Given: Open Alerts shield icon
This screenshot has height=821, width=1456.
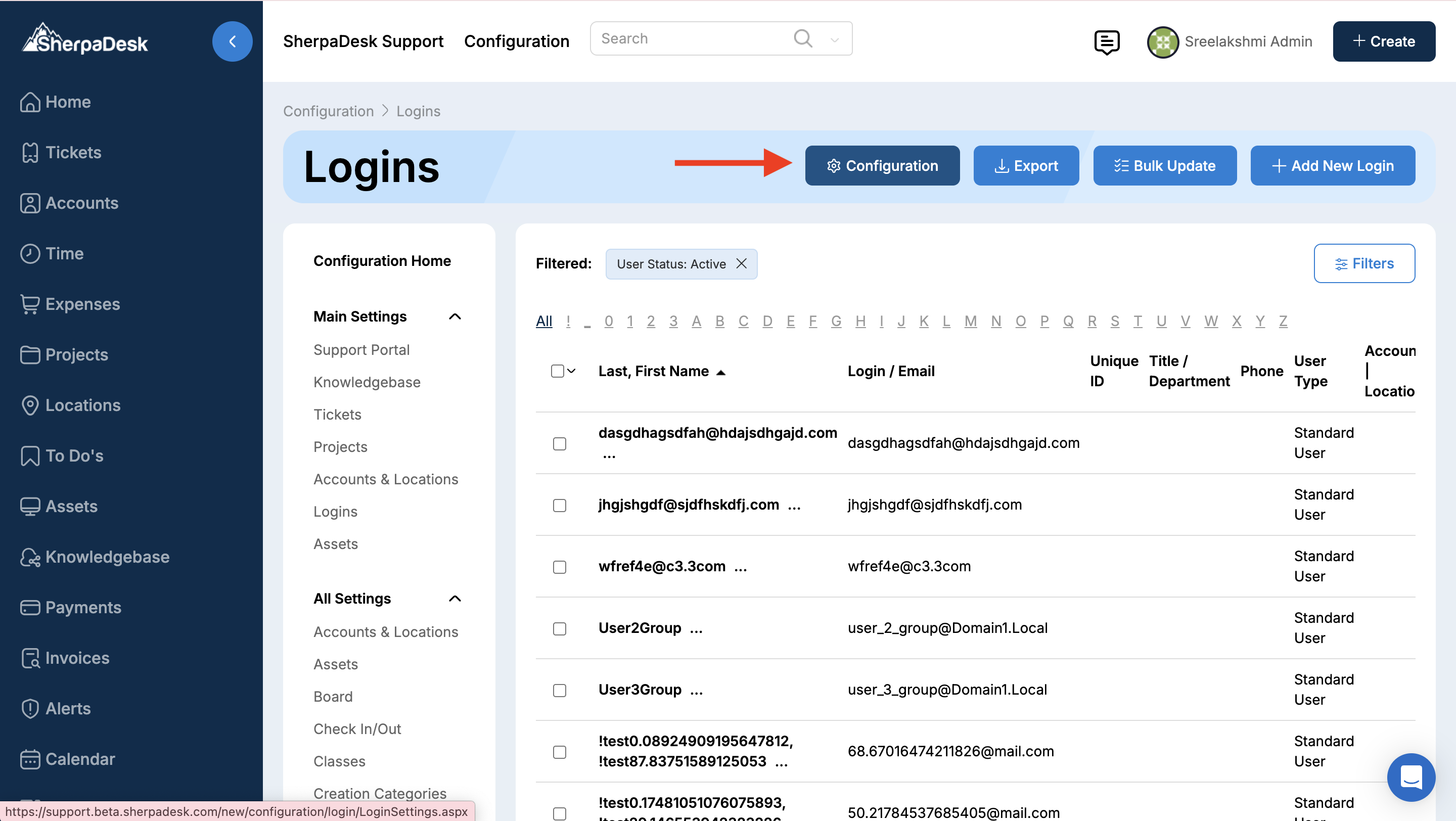Looking at the screenshot, I should [30, 709].
